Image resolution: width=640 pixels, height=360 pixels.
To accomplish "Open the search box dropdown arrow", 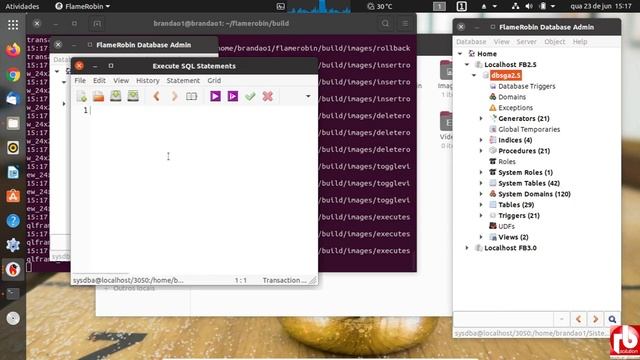I will pyautogui.click(x=562, y=319).
